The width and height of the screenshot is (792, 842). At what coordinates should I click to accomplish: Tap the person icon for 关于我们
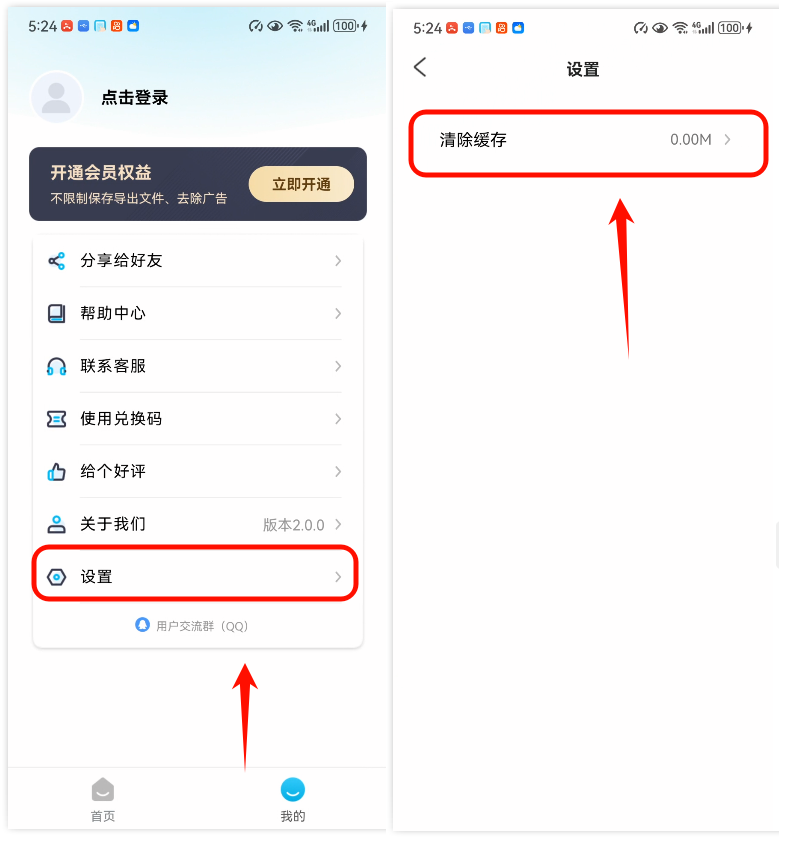pos(56,524)
